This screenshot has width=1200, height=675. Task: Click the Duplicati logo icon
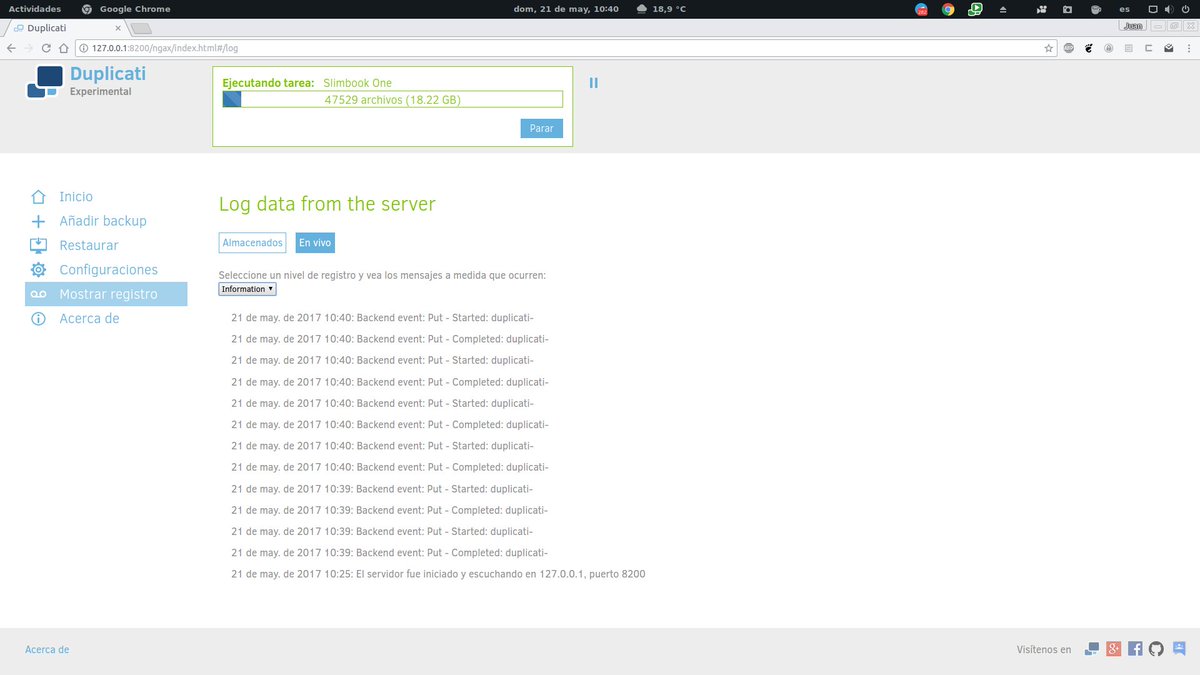tap(44, 81)
